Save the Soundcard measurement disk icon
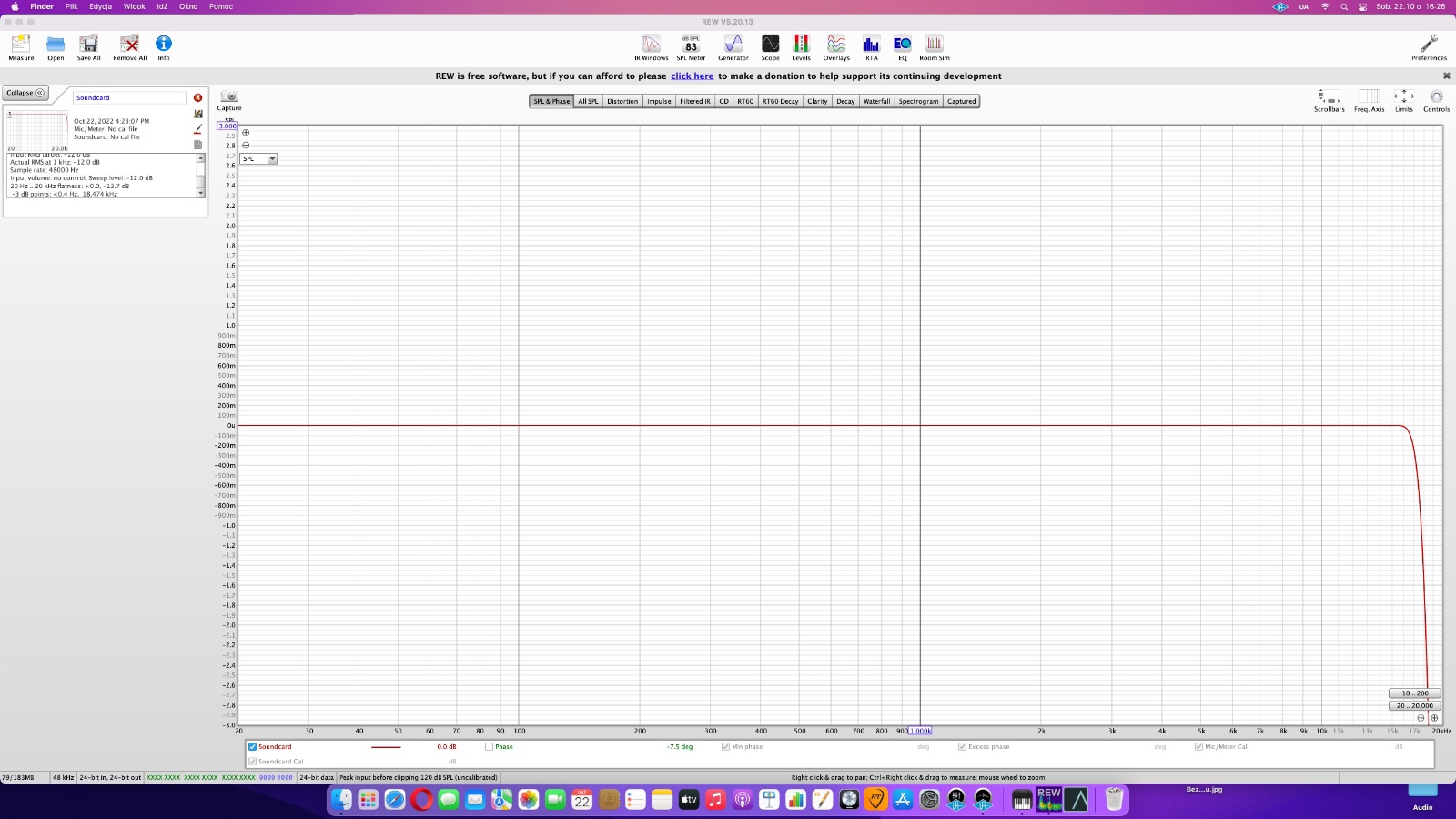This screenshot has height=819, width=1456. coord(197,114)
